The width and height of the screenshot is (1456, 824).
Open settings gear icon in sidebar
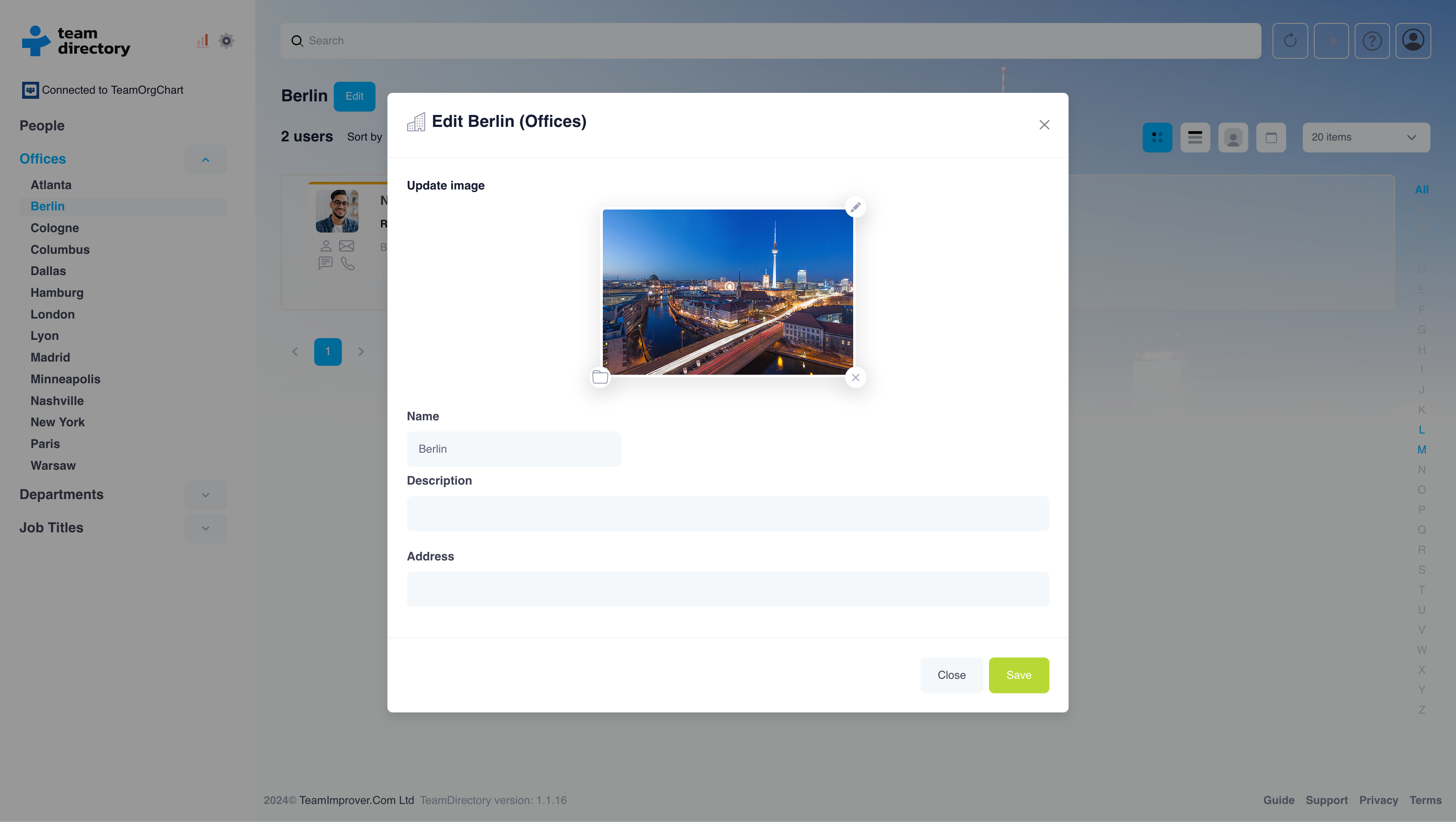point(226,41)
